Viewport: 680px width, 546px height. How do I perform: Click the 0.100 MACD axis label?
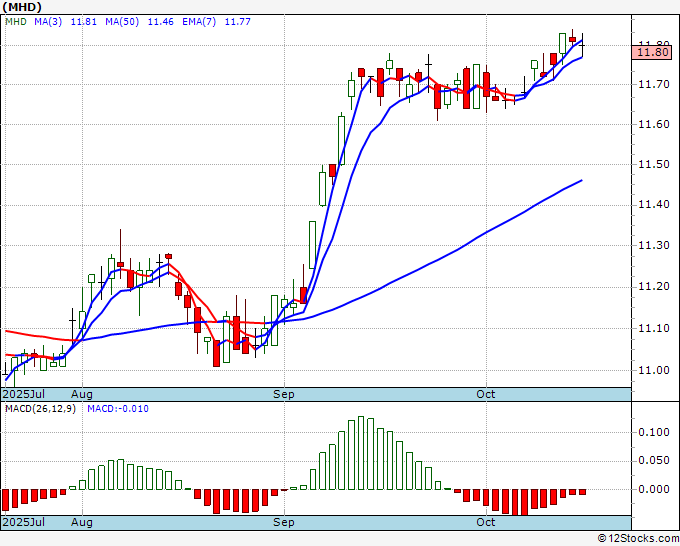[654, 432]
